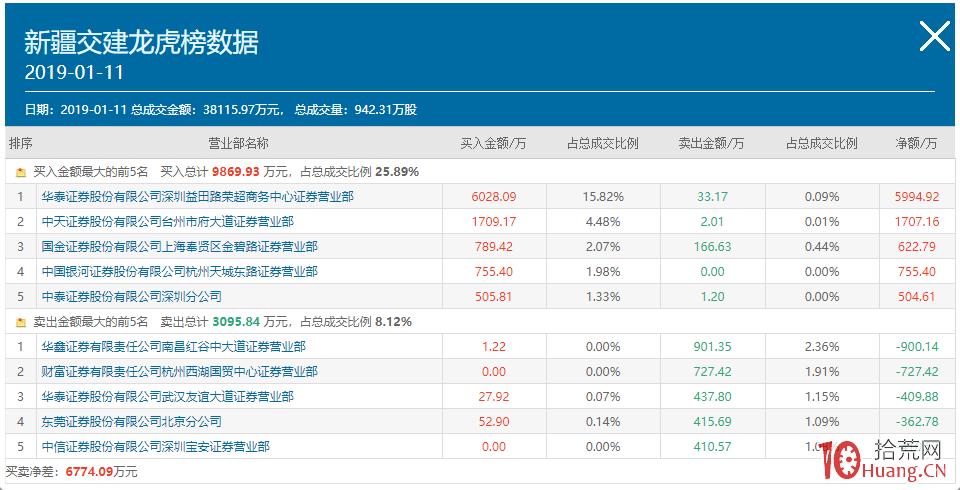Select buy amount 505.81
The height and width of the screenshot is (490, 960).
pyautogui.click(x=494, y=297)
